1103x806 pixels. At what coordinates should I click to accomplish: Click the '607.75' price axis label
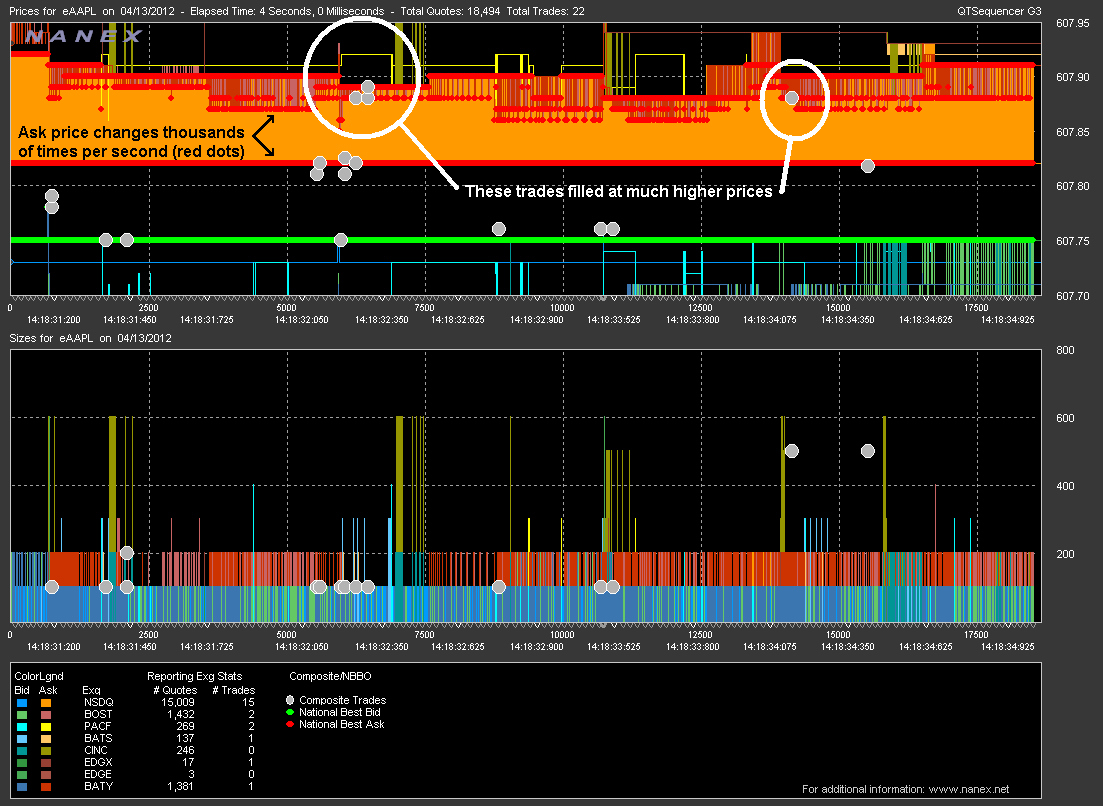(x=1072, y=241)
